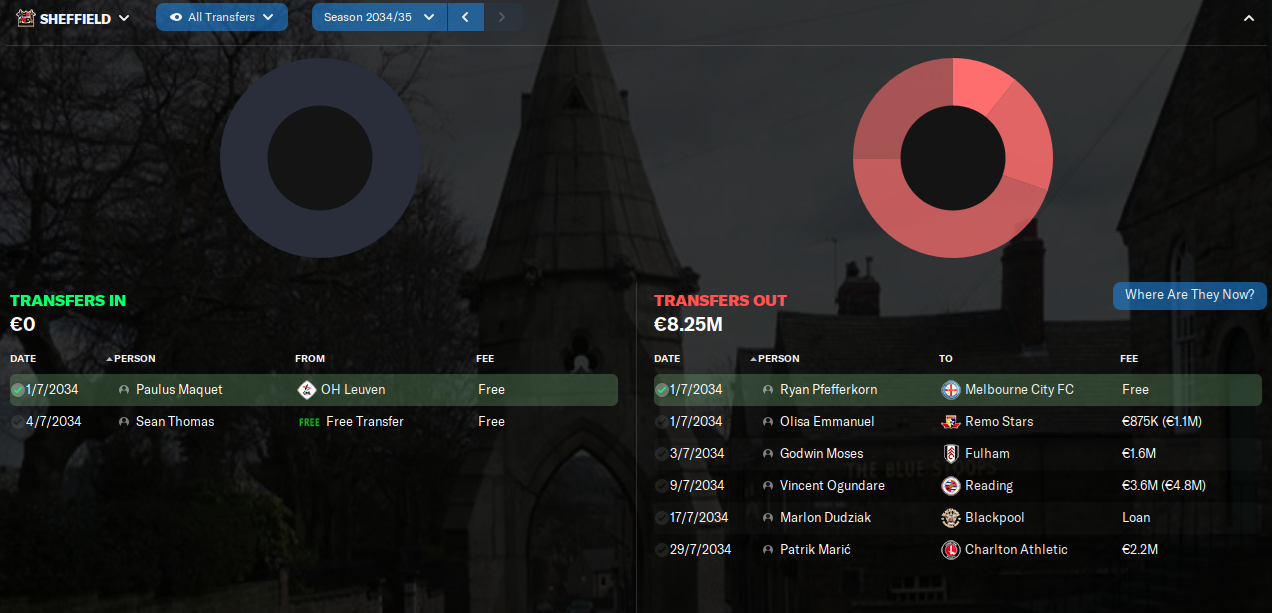
Task: Select the Godwin Moses row tick circle
Action: click(662, 454)
